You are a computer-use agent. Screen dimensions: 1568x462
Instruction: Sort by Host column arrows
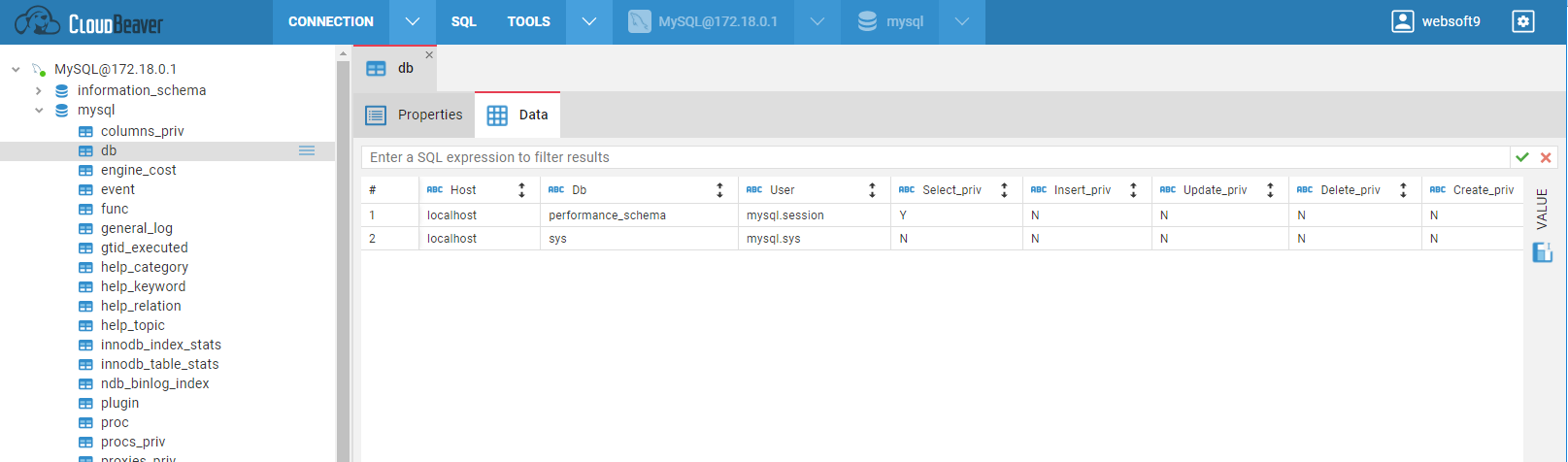[521, 190]
